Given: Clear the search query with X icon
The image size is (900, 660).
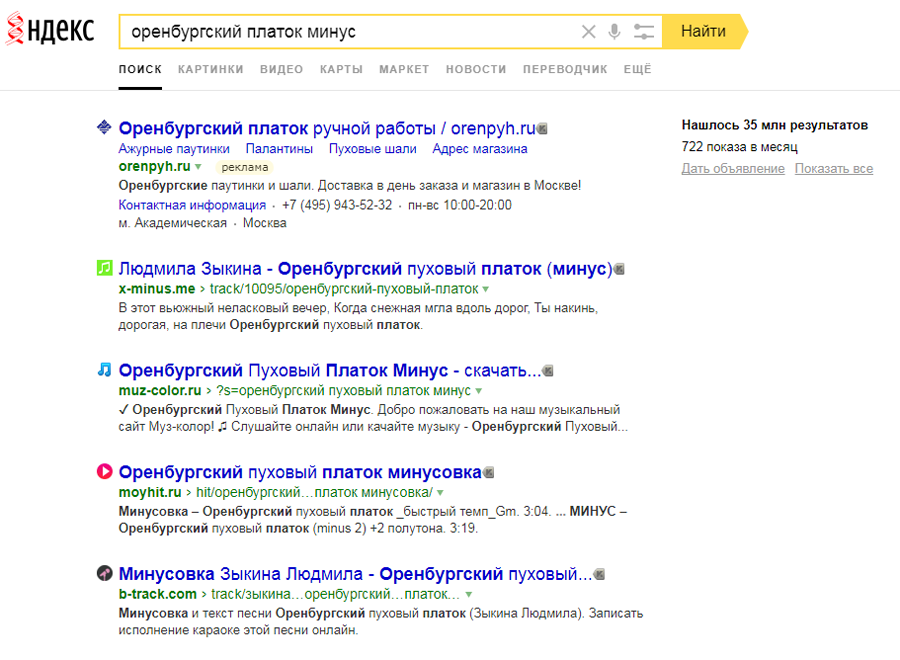Looking at the screenshot, I should click(588, 32).
